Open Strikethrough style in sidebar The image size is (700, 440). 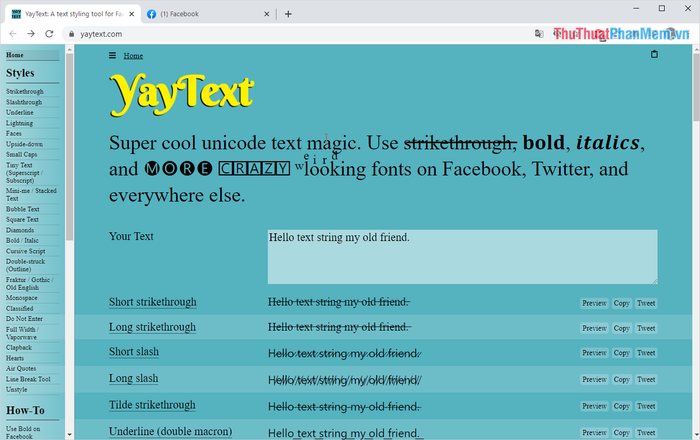(x=25, y=91)
